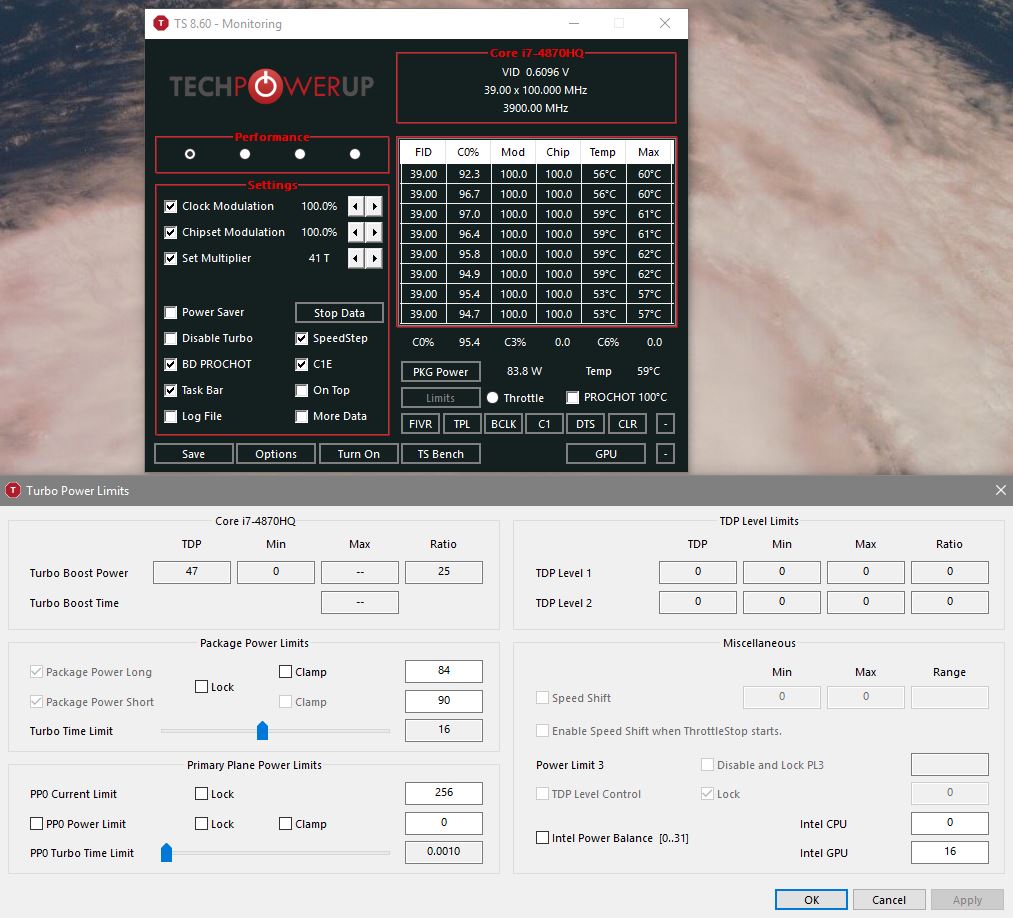Click the PP0 Current Limit input field
The image size is (1013, 918).
443,793
